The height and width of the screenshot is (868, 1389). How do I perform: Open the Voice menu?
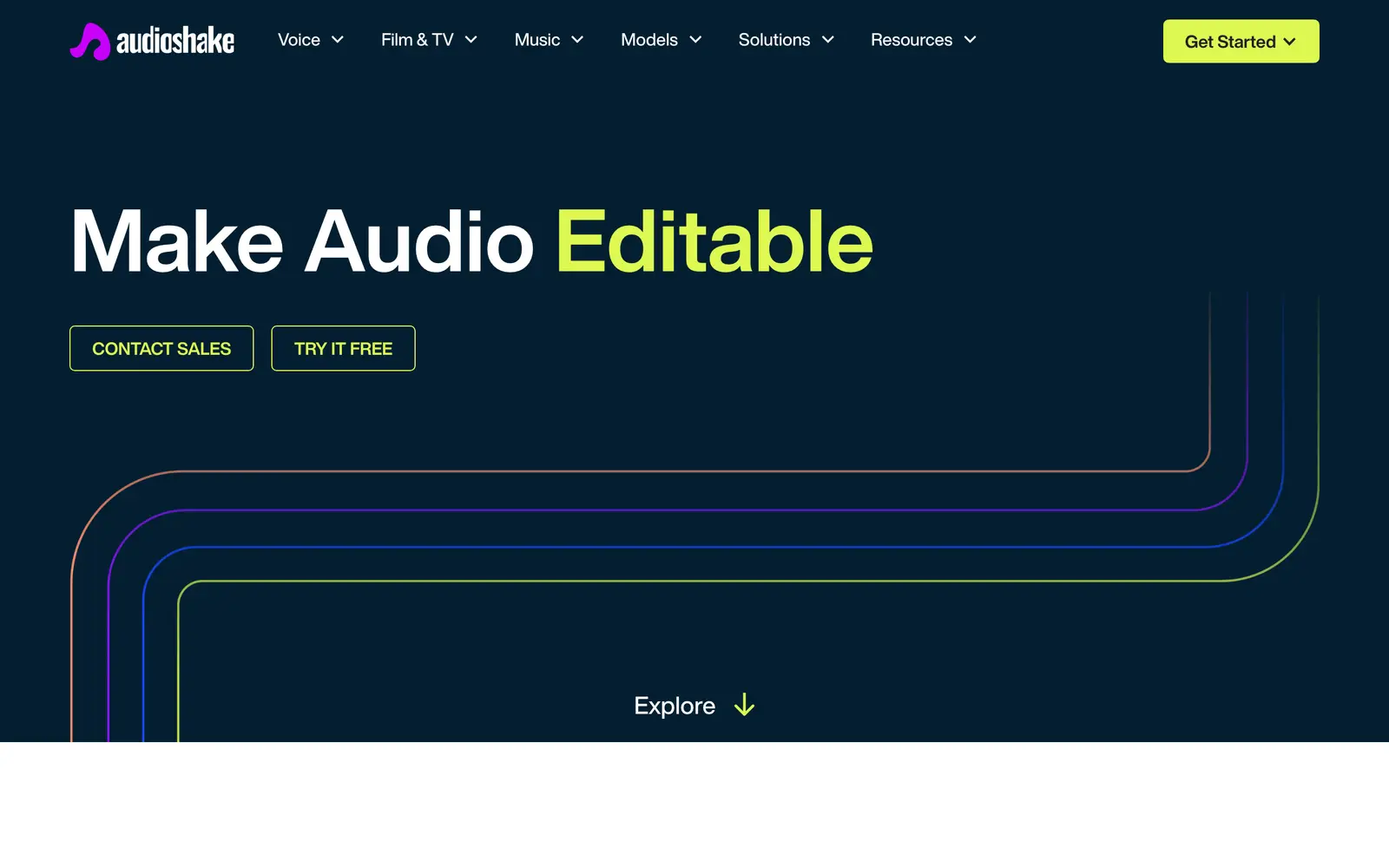[299, 40]
